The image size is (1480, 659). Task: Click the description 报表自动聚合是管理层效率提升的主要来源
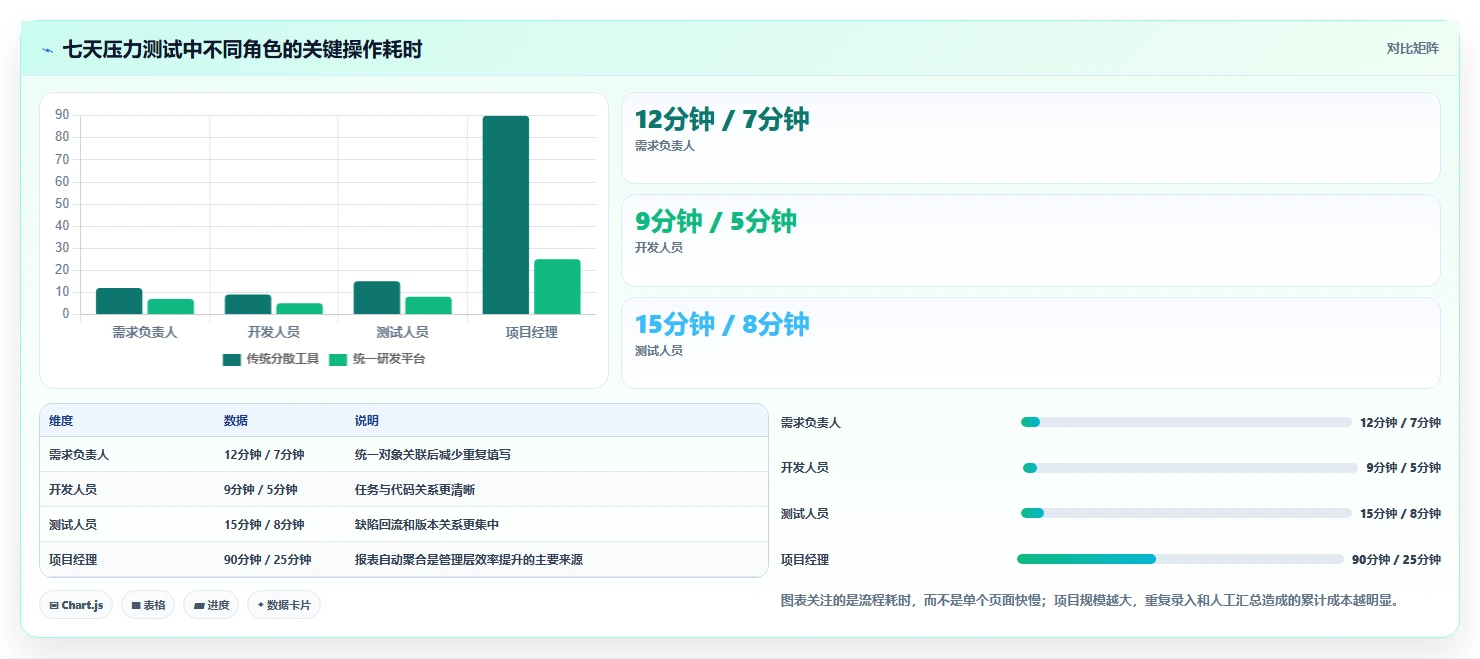(x=469, y=560)
